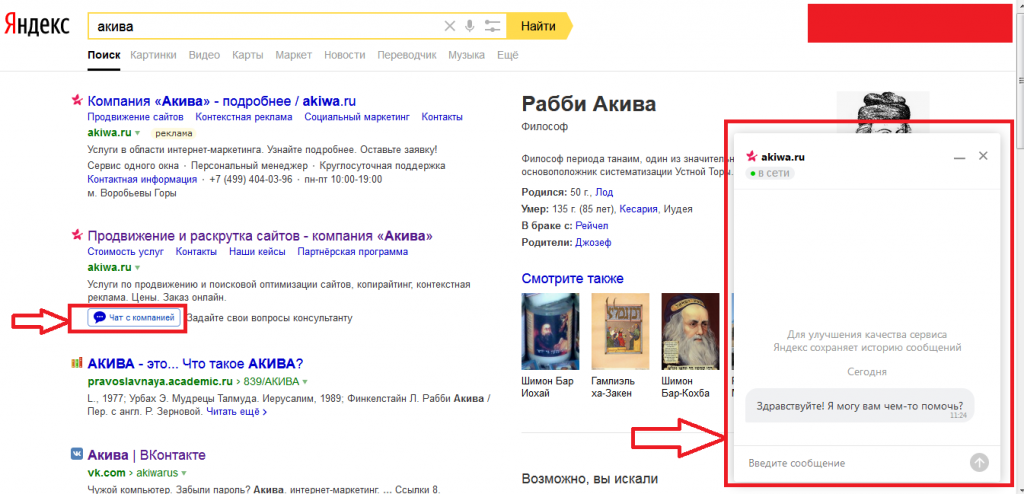Open the Маркет tab
This screenshot has height=494, width=1024.
(x=293, y=55)
